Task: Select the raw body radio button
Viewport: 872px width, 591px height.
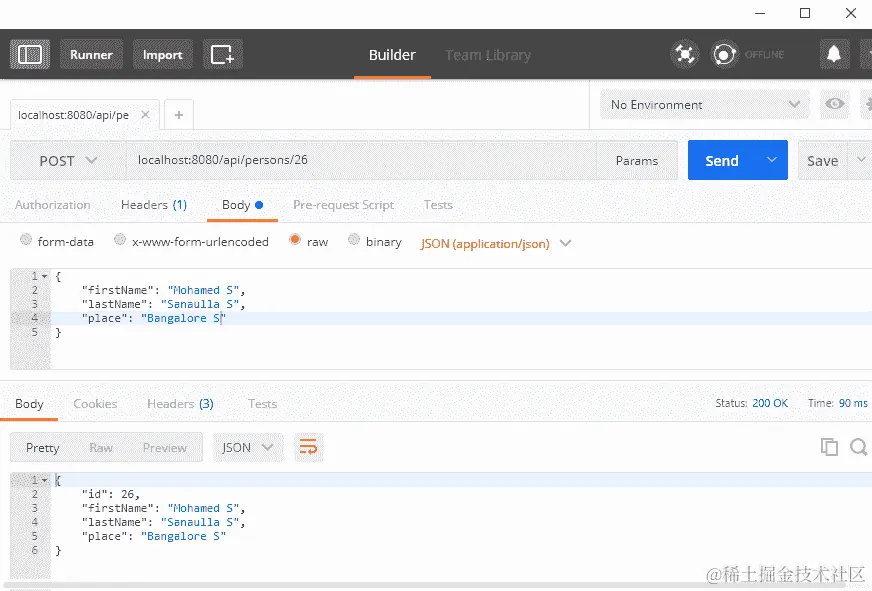Action: [295, 240]
